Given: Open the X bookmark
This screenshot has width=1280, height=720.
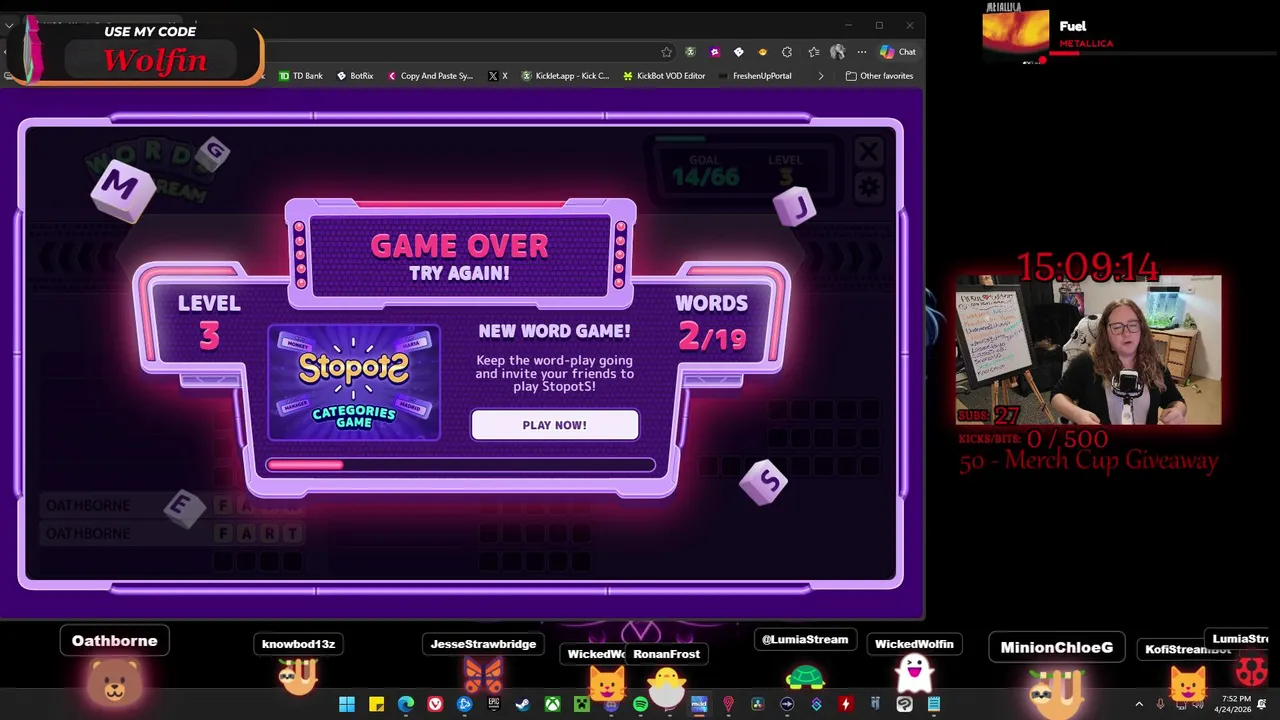Looking at the screenshot, I should click(498, 76).
